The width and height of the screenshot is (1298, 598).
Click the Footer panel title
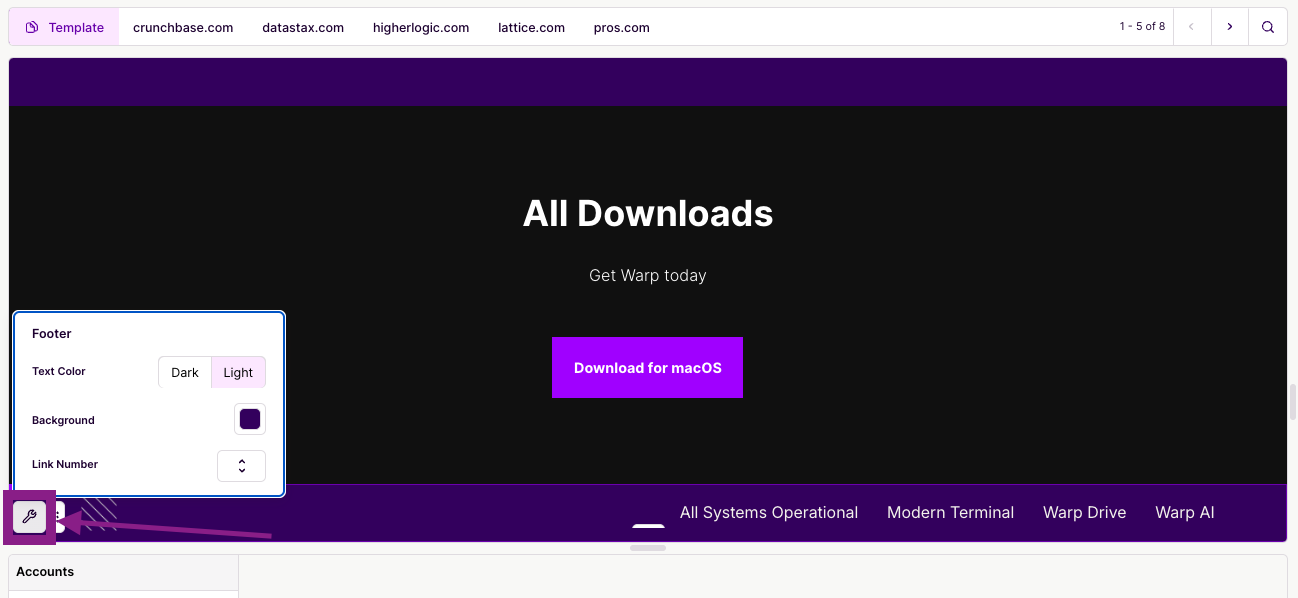tap(52, 333)
